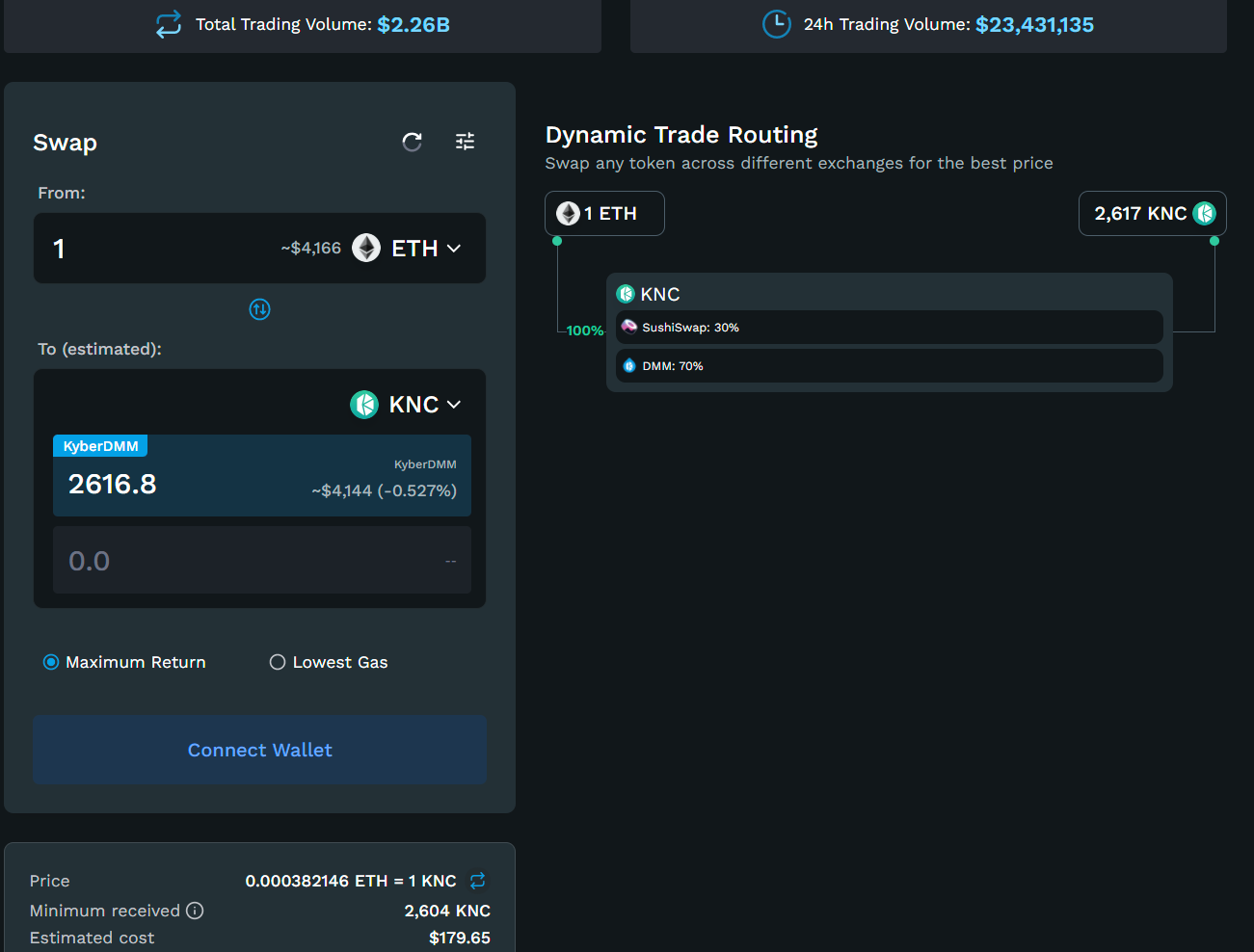Click the 100% route percentage label
This screenshot has height=952, width=1254.
(x=585, y=331)
